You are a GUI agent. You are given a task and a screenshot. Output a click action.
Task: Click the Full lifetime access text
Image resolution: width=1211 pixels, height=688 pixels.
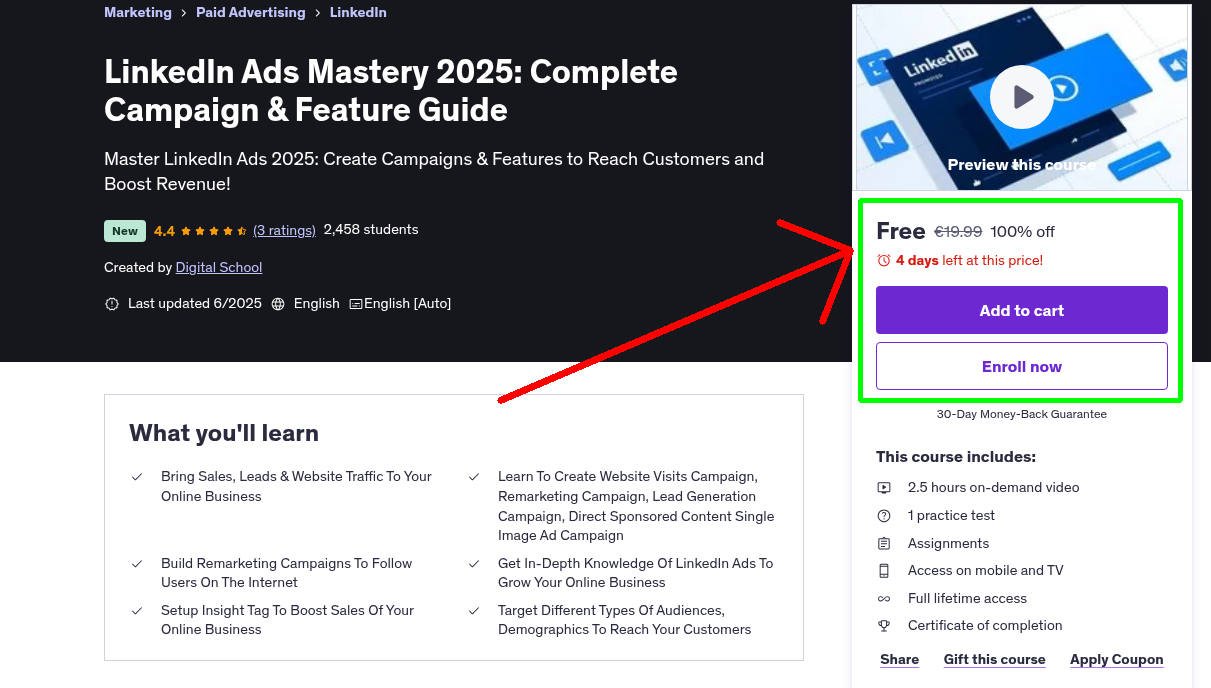(968, 599)
